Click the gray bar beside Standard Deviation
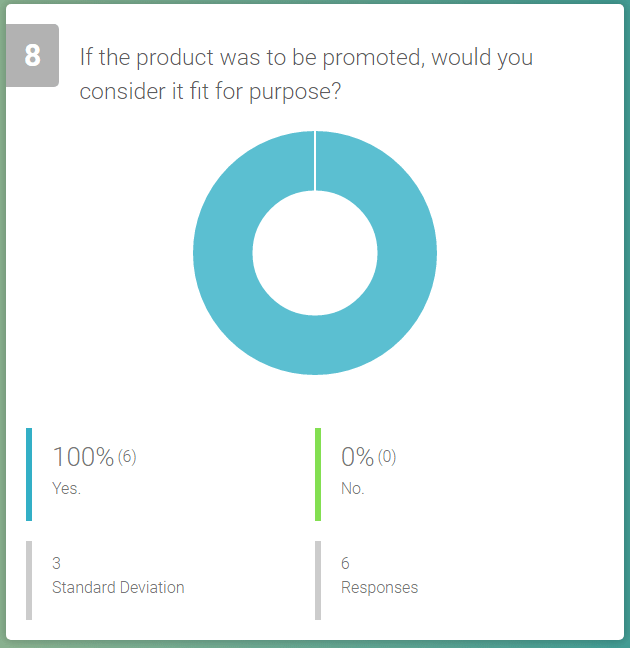The width and height of the screenshot is (630, 648). click(x=29, y=580)
